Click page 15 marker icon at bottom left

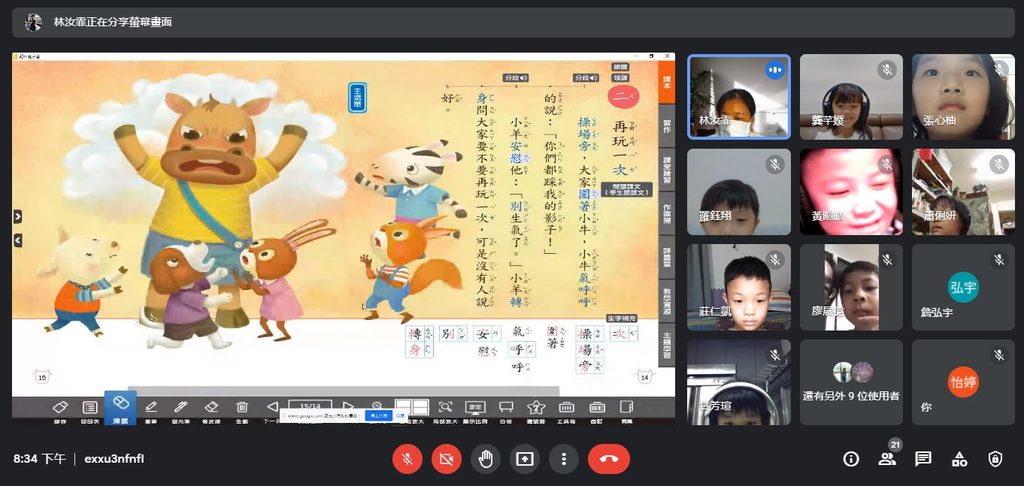[x=42, y=376]
